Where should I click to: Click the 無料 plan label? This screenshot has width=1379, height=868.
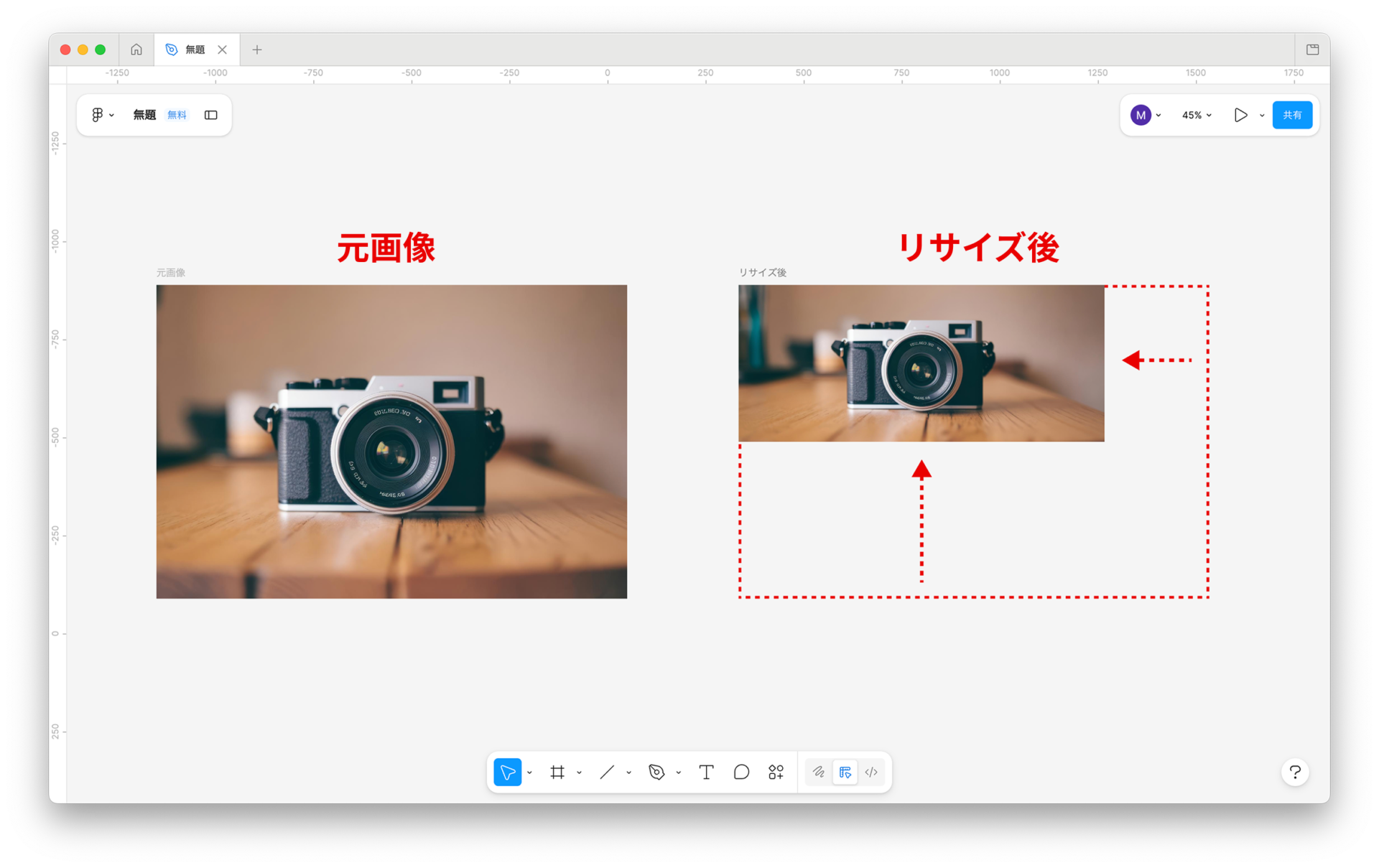pos(177,115)
